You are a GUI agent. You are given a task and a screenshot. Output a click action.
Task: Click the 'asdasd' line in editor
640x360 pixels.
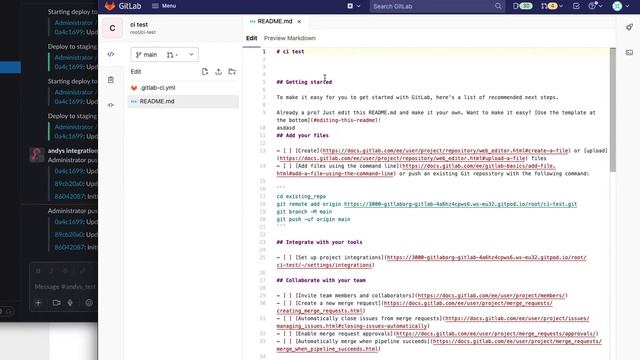point(286,128)
